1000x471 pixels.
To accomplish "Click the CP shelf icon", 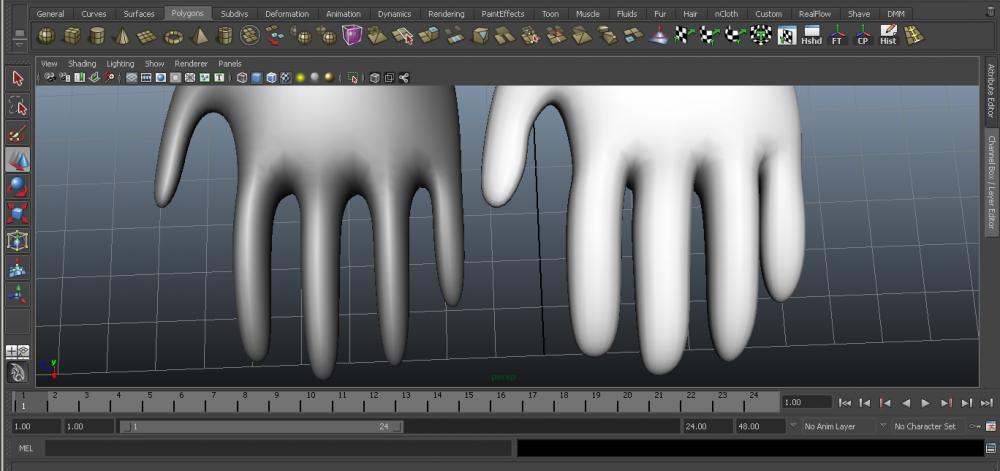I will [x=862, y=36].
